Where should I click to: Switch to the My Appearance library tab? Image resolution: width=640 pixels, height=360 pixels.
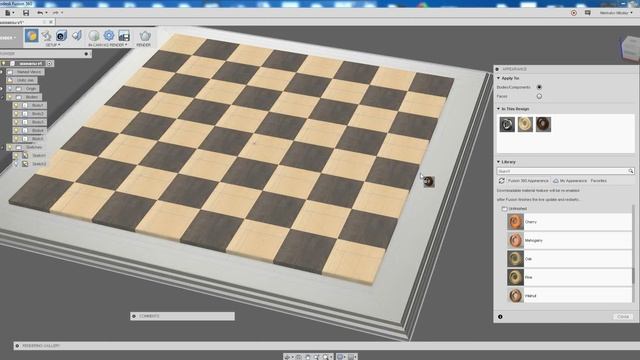click(x=571, y=180)
